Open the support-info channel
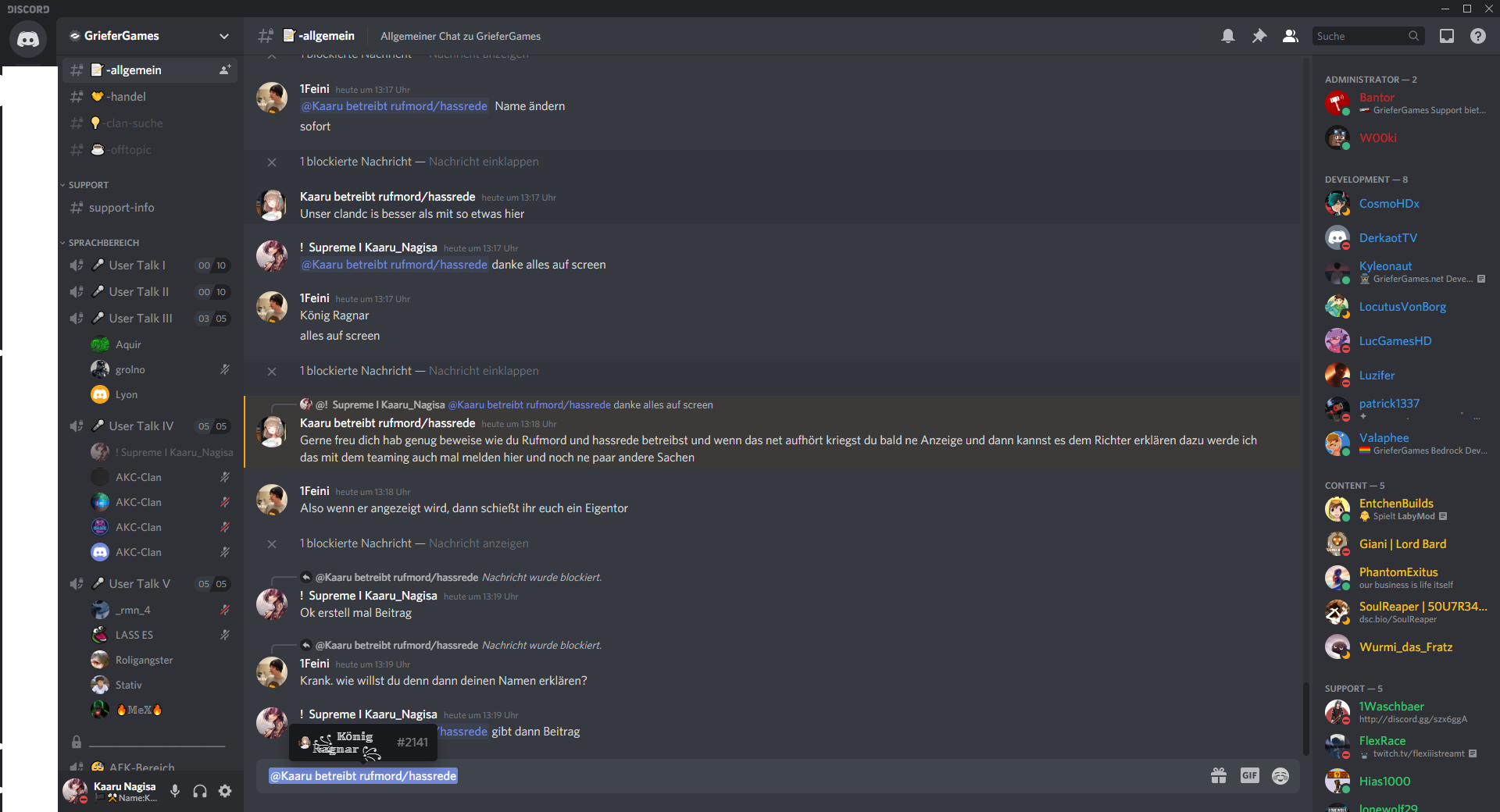This screenshot has width=1500, height=812. tap(150, 208)
